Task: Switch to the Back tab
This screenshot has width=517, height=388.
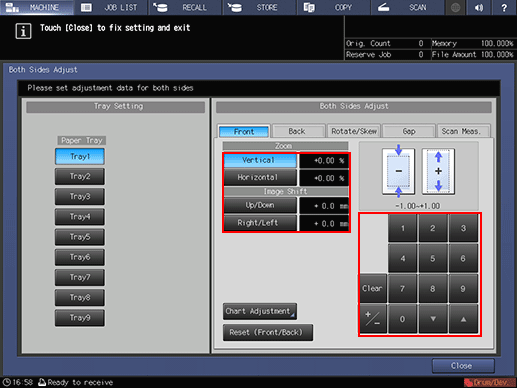Action: 298,131
